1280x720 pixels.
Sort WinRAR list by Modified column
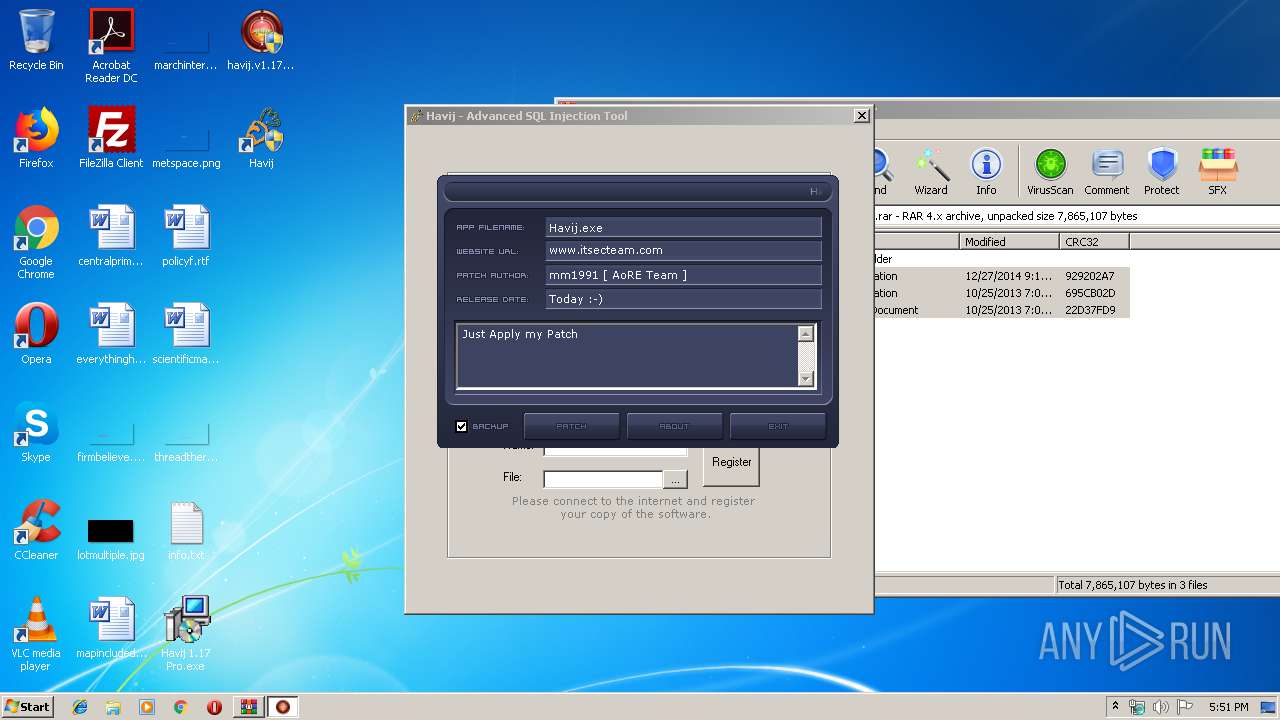point(1009,242)
